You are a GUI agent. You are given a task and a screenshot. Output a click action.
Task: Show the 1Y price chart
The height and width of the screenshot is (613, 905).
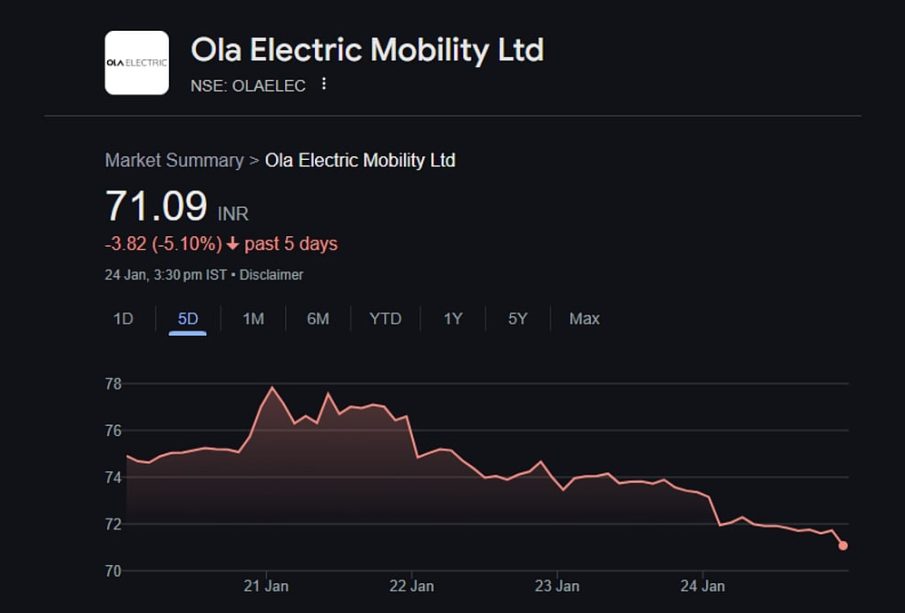pos(453,319)
